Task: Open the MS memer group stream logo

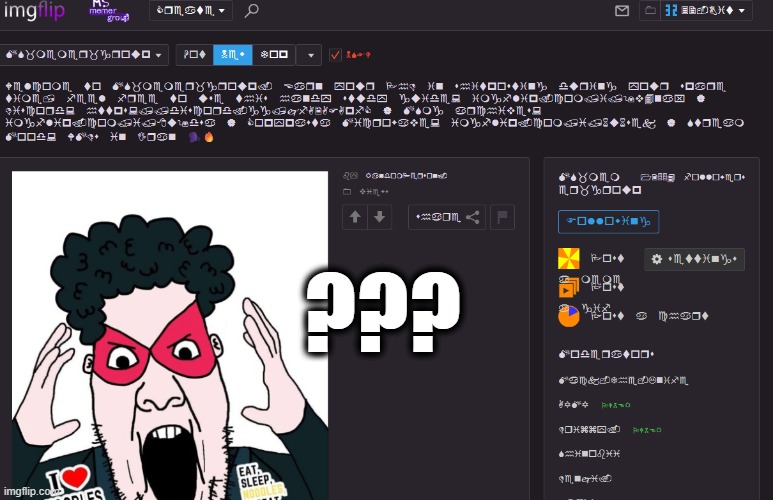Action: [109, 10]
